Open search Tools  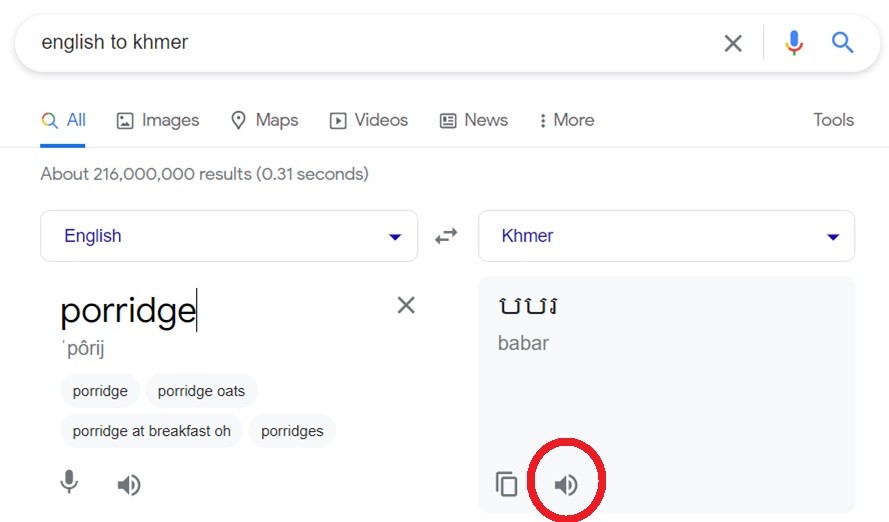[833, 120]
